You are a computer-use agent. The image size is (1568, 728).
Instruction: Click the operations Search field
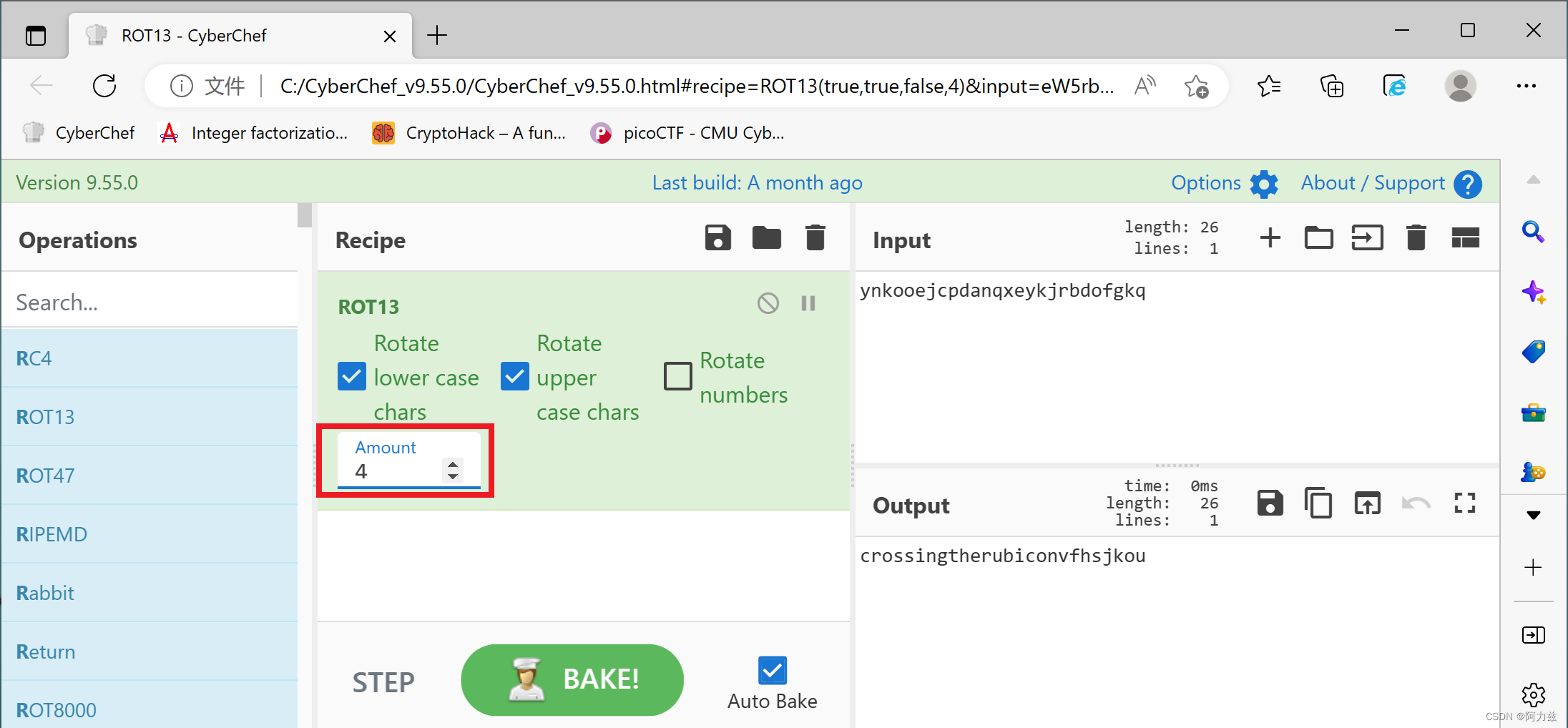(x=150, y=302)
